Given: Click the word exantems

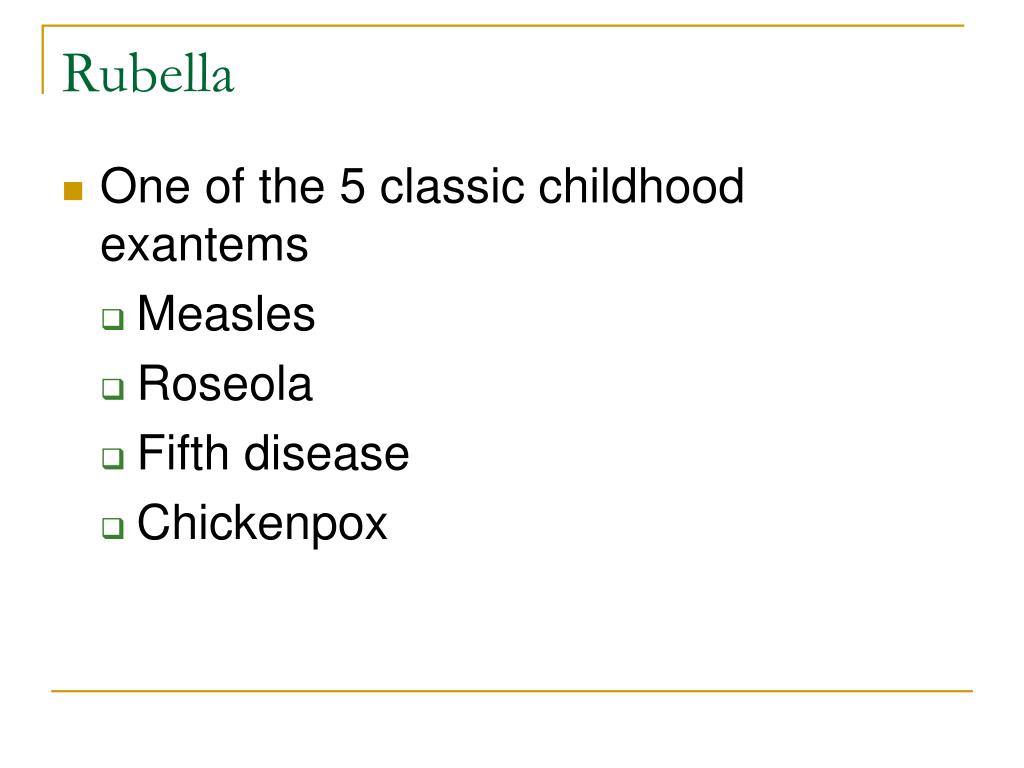Looking at the screenshot, I should 204,246.
